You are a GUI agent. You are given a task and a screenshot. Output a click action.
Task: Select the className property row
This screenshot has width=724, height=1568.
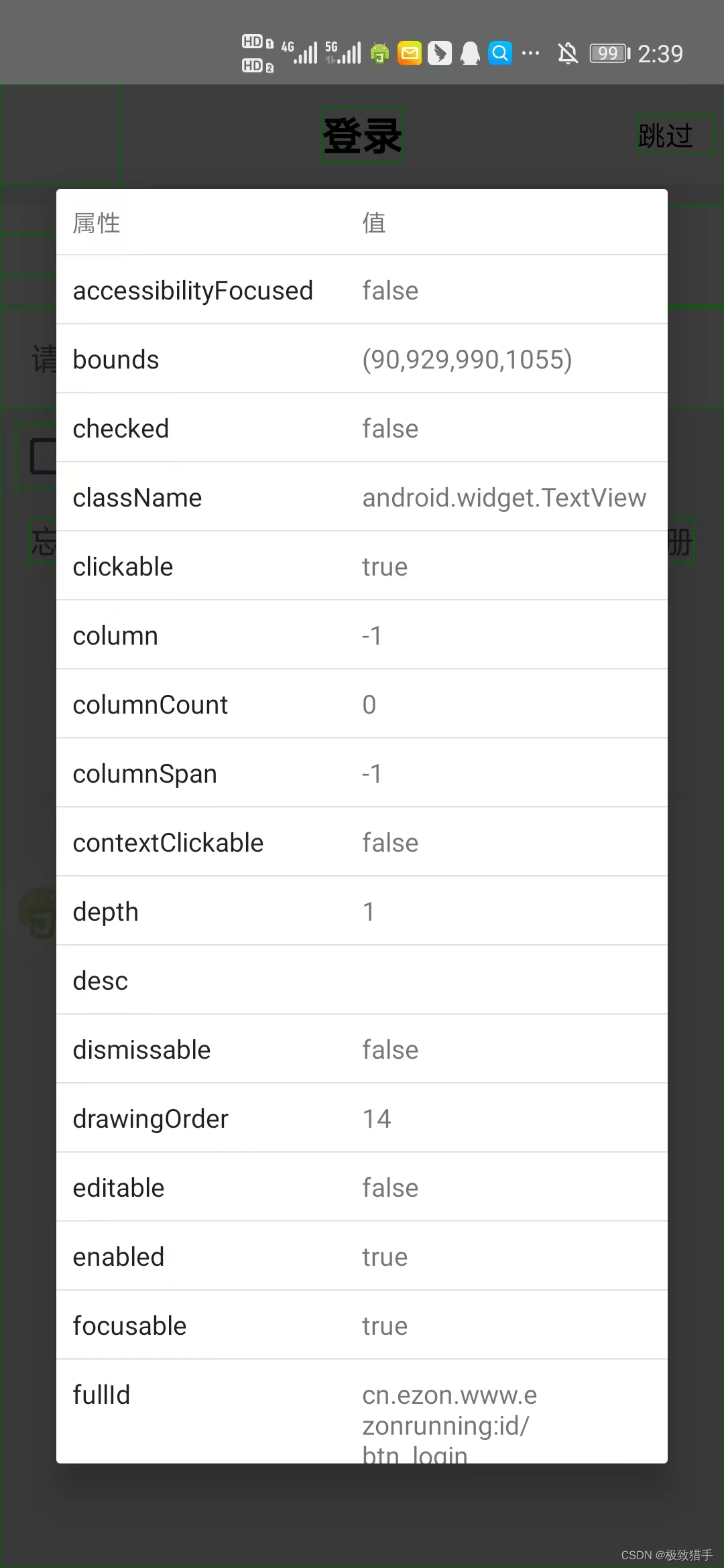pyautogui.click(x=362, y=497)
